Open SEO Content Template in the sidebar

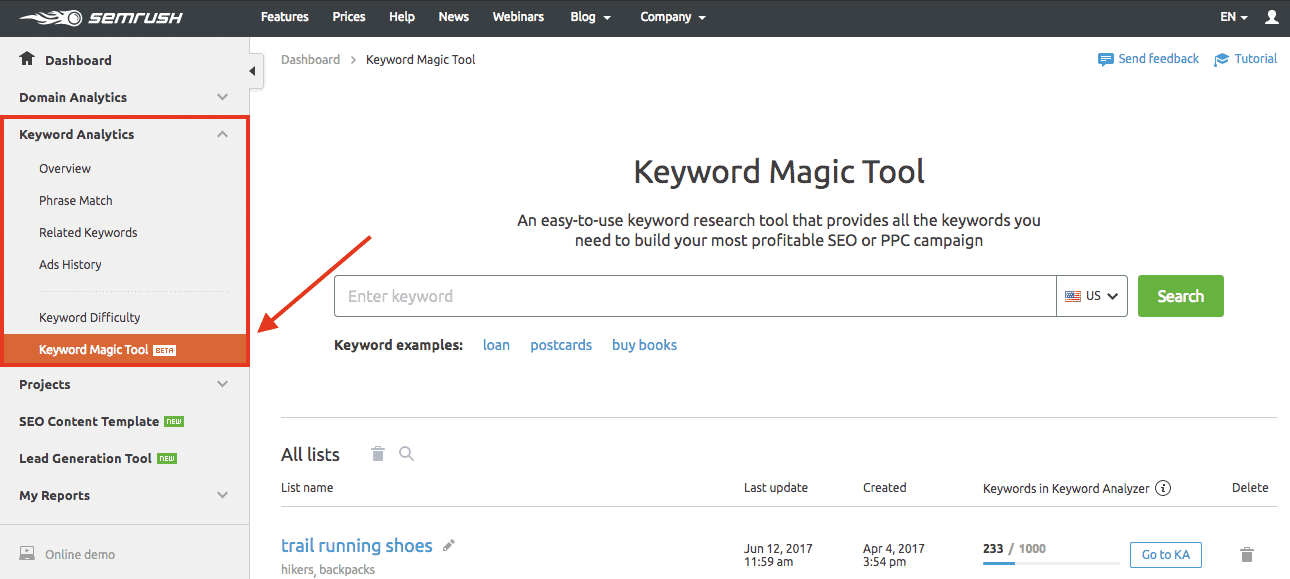(x=89, y=421)
